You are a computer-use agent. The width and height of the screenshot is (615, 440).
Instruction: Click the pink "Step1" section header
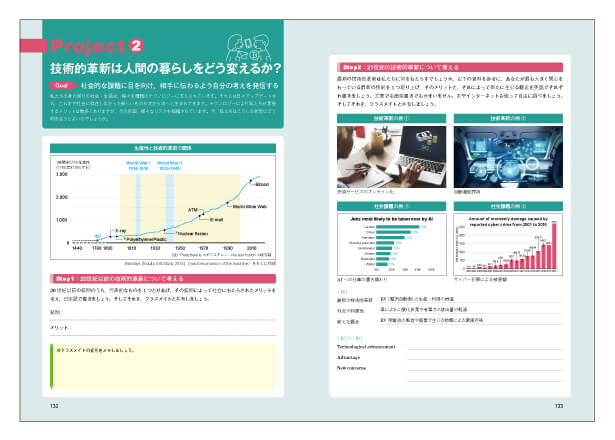(x=163, y=279)
